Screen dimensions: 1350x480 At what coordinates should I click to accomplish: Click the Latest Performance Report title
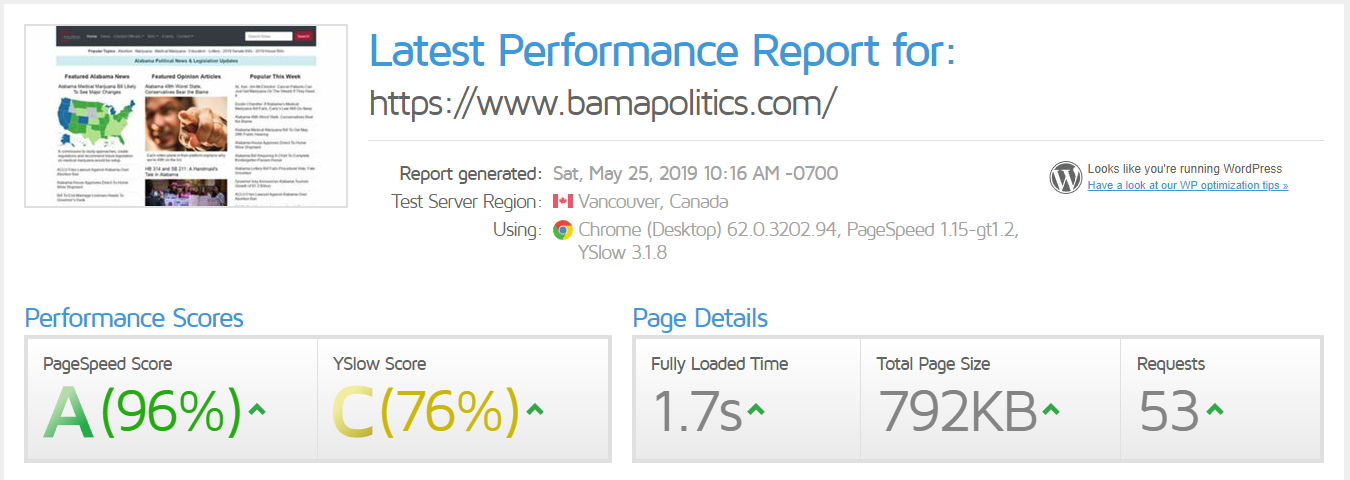pos(662,49)
